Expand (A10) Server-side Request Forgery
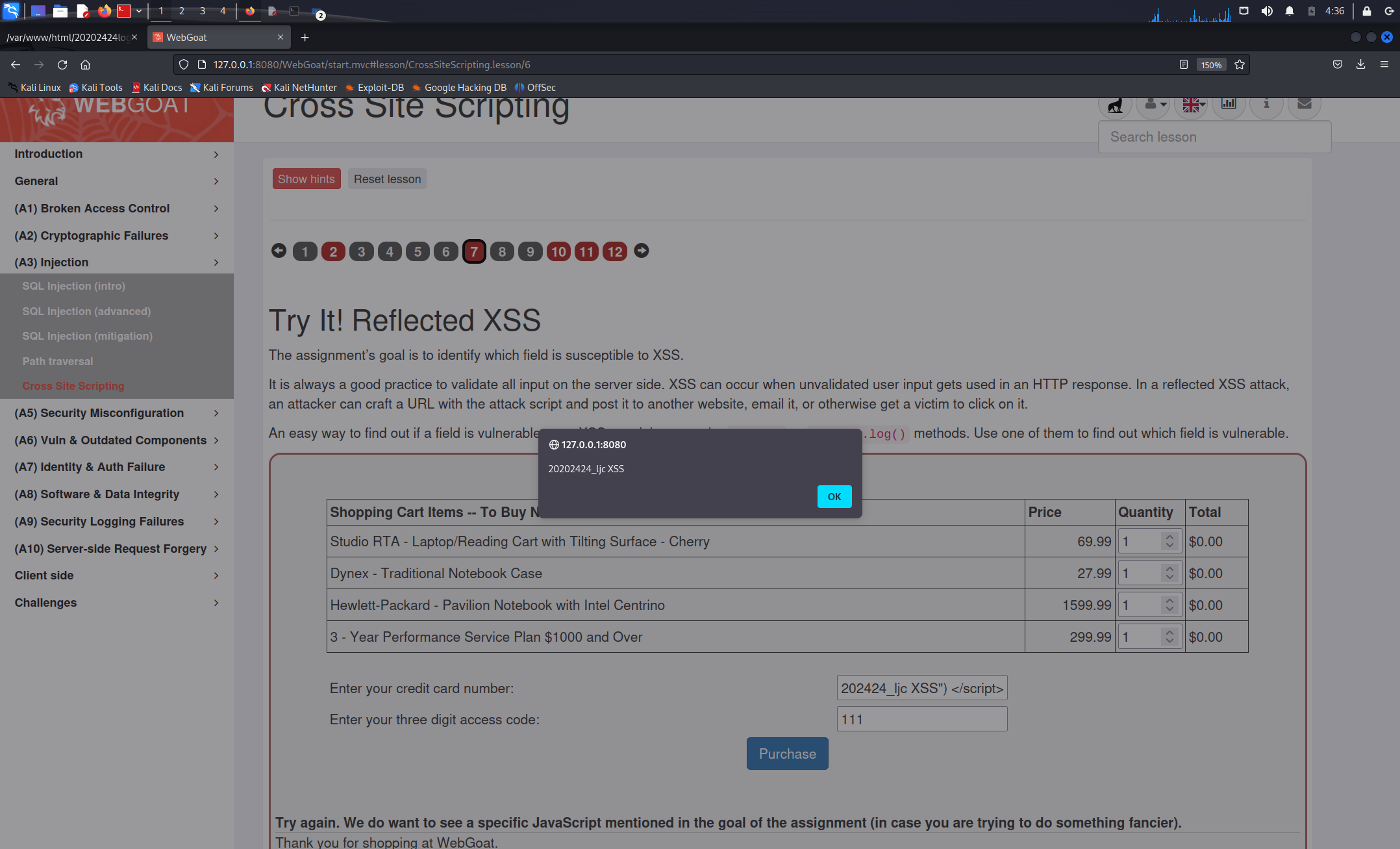 [117, 549]
